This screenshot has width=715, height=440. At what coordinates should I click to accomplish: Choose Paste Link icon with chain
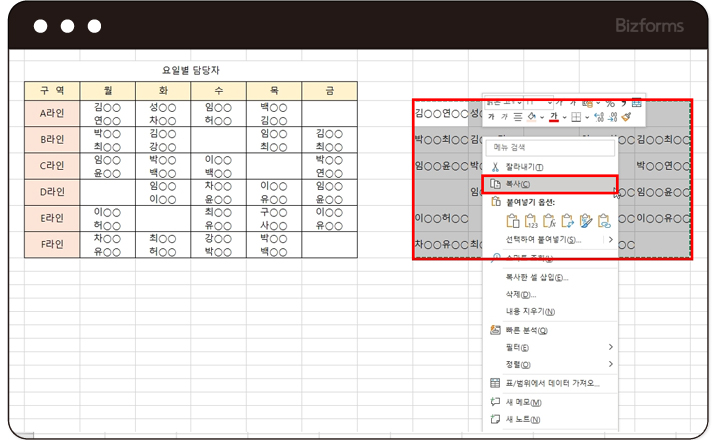point(604,221)
